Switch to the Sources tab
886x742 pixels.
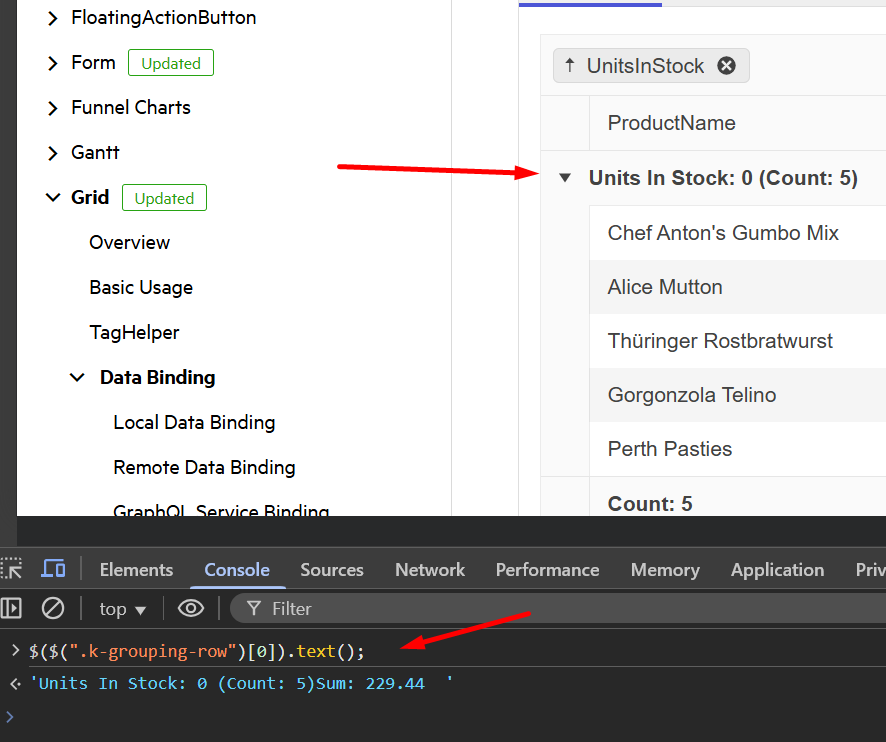332,570
